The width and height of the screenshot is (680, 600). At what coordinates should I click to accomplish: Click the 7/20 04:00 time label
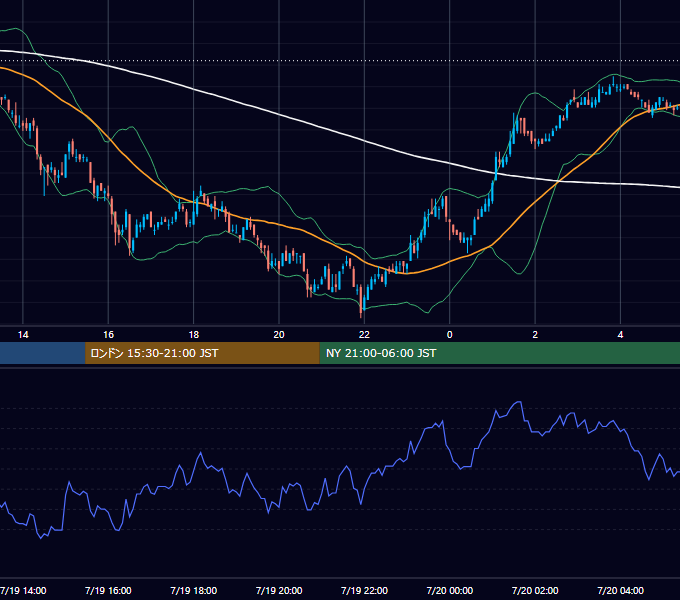tap(621, 590)
